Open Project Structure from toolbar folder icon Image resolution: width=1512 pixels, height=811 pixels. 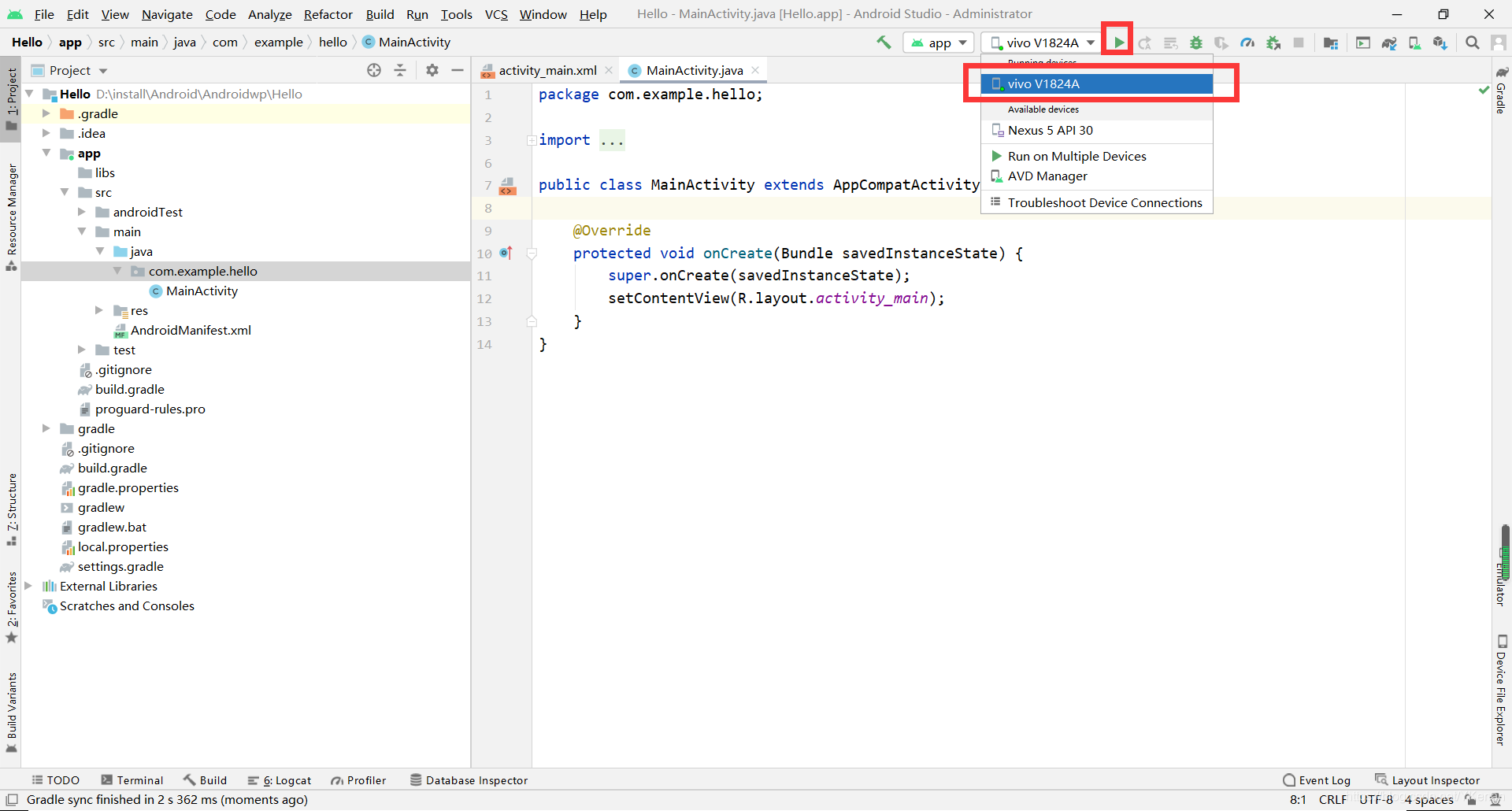coord(1331,43)
